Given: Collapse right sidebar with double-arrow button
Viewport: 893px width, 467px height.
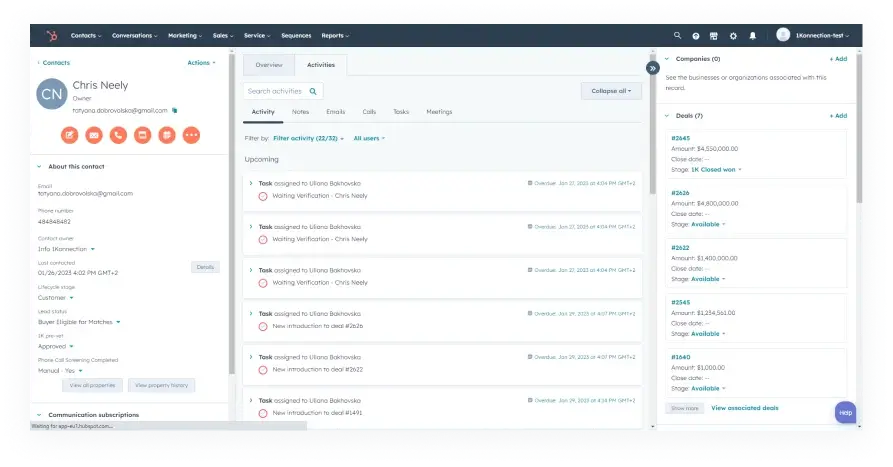Looking at the screenshot, I should coord(653,68).
